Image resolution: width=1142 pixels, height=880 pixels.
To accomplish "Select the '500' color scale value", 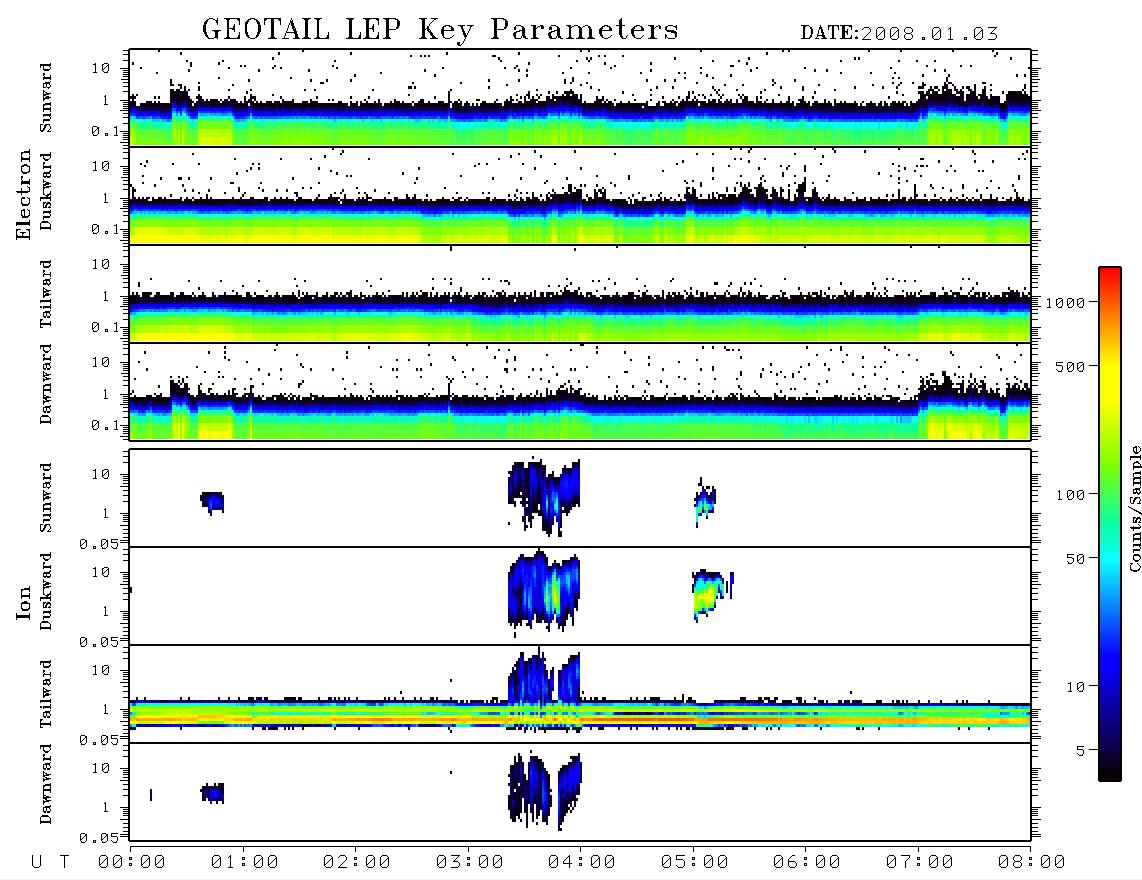I will click(1070, 366).
